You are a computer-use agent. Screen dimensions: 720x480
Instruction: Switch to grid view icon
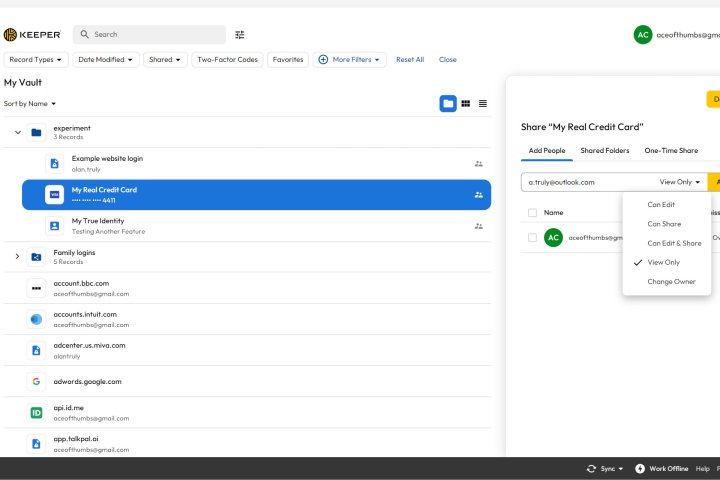[465, 103]
